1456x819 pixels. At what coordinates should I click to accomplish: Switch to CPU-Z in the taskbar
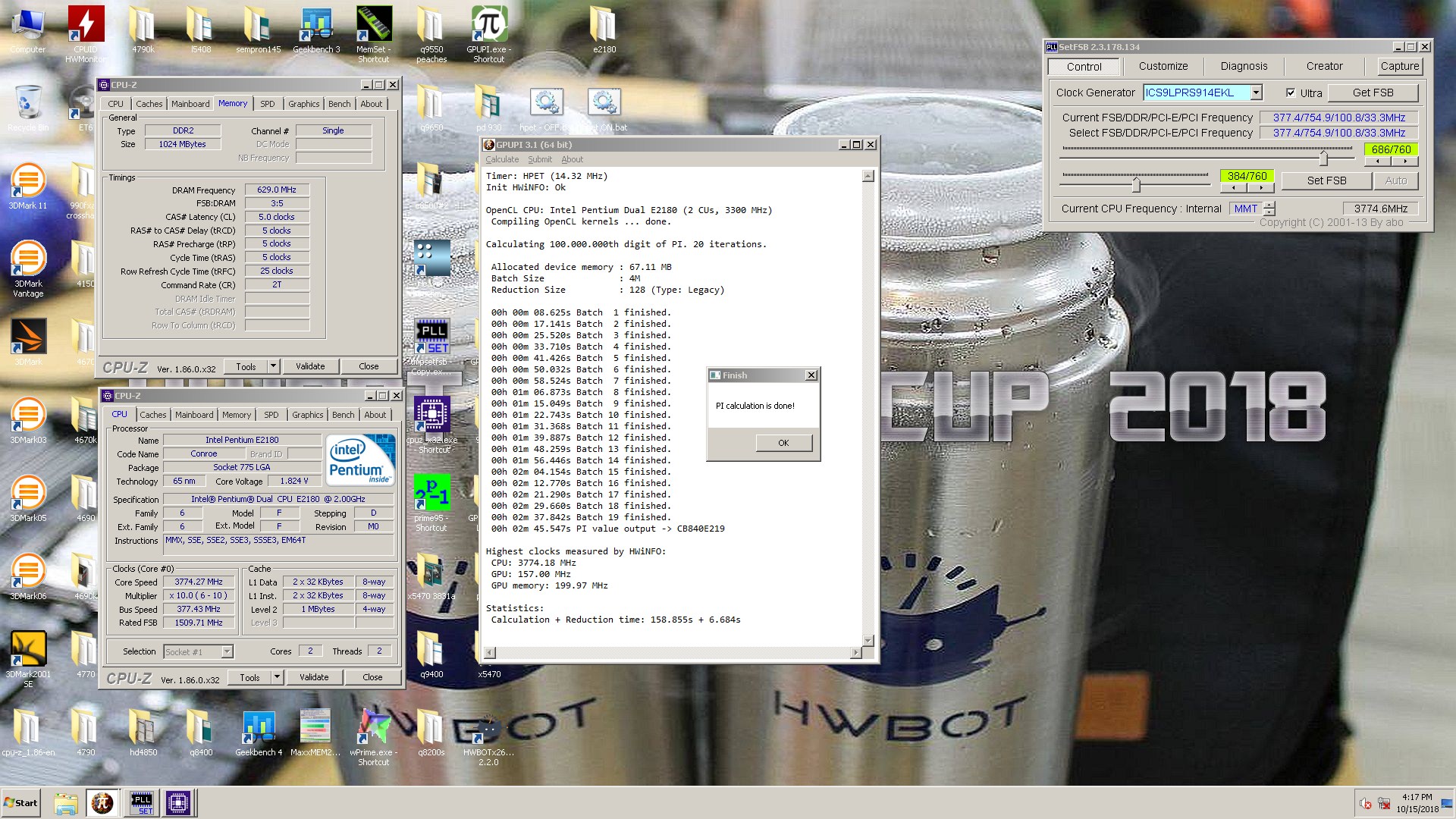[178, 802]
